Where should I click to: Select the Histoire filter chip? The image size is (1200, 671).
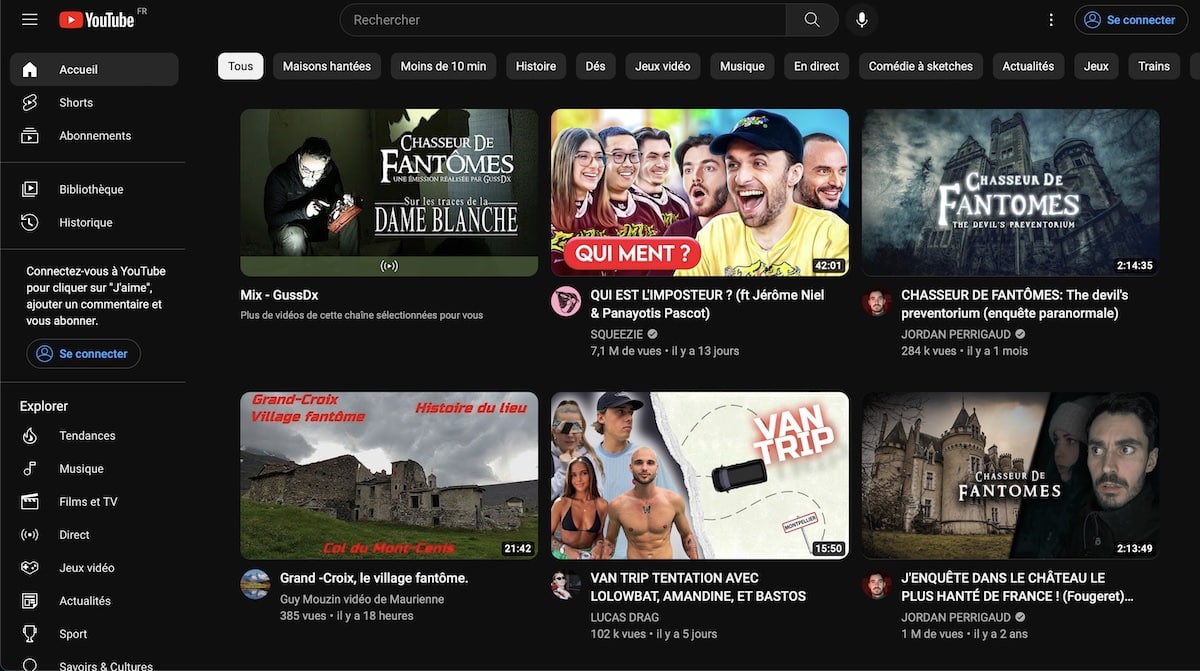(536, 66)
